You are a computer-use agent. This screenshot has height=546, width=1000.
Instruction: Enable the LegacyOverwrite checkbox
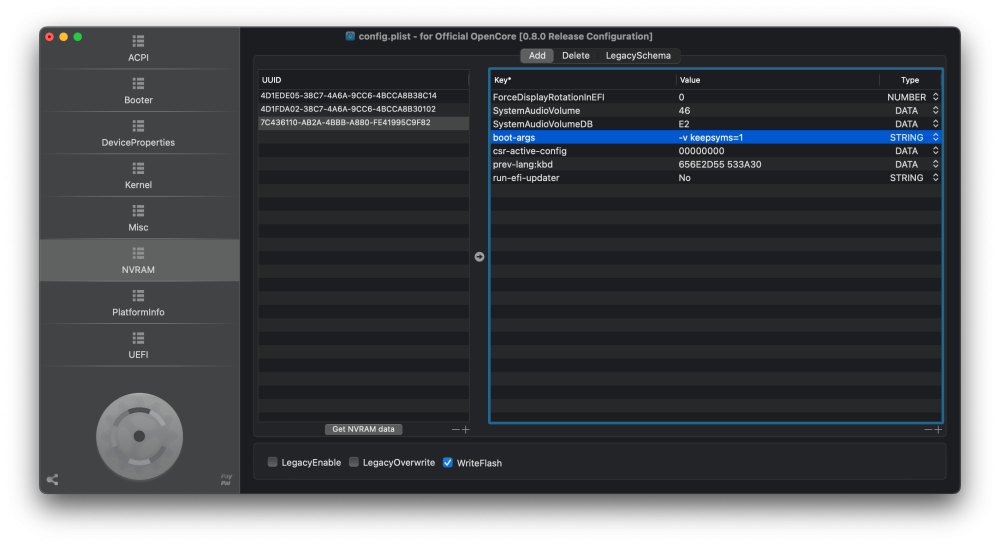(354, 462)
